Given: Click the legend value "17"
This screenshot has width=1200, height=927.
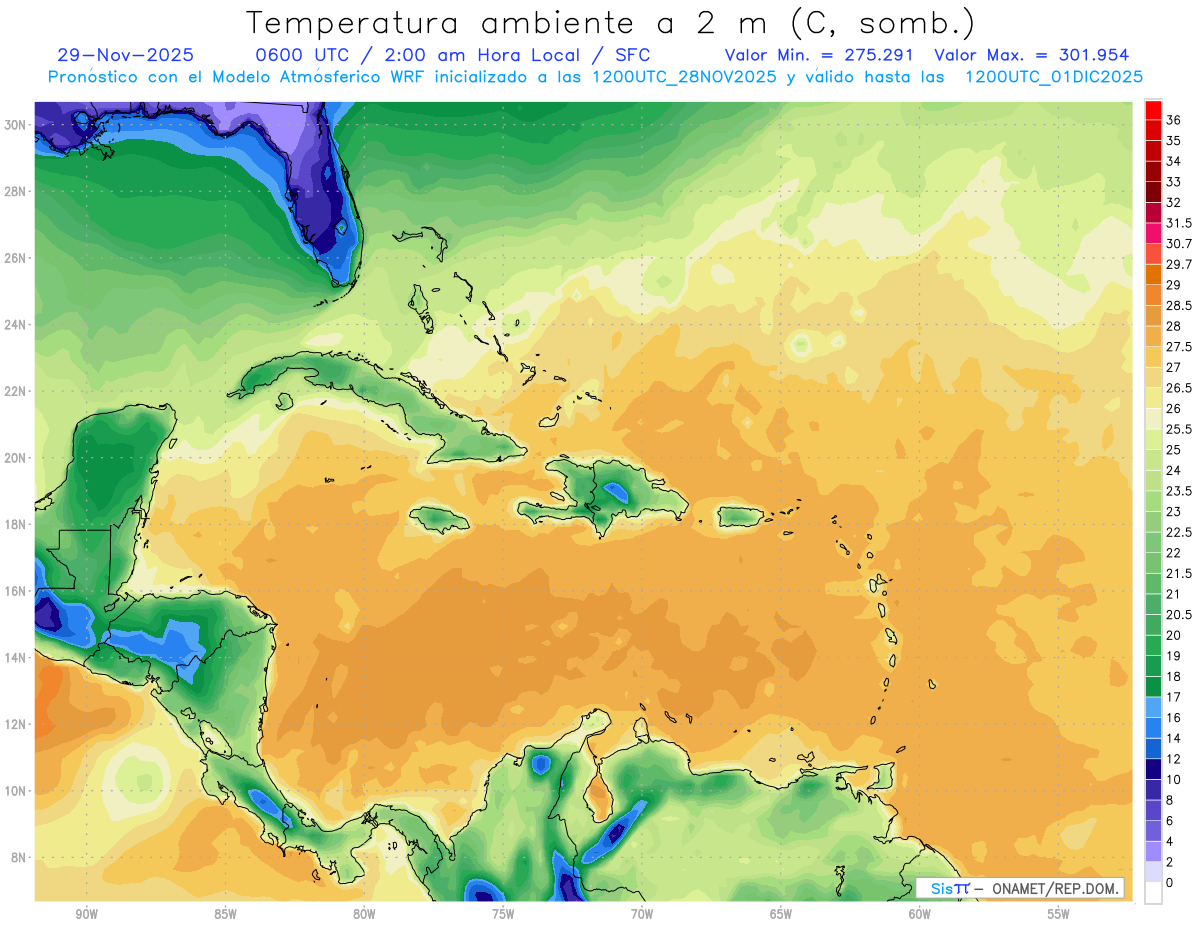Looking at the screenshot, I should pos(1174,697).
